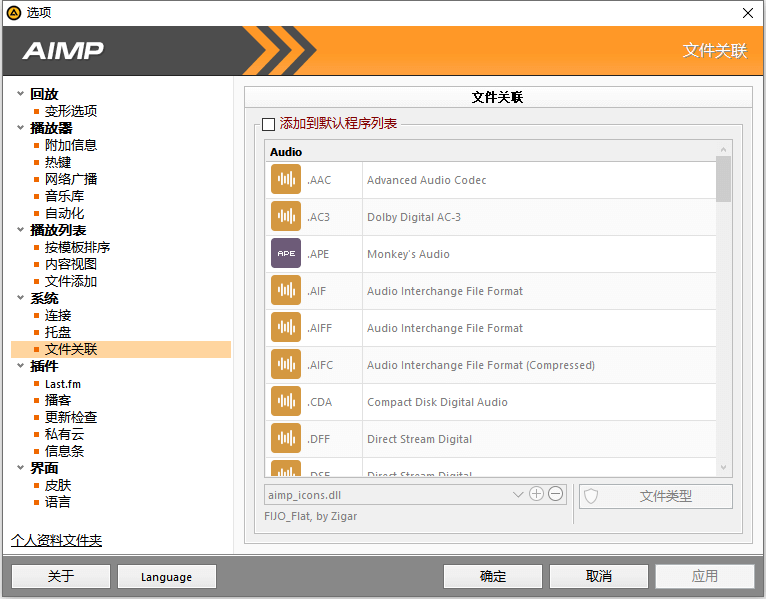Click the .AC3 file type icon
The height and width of the screenshot is (599, 766).
[286, 216]
